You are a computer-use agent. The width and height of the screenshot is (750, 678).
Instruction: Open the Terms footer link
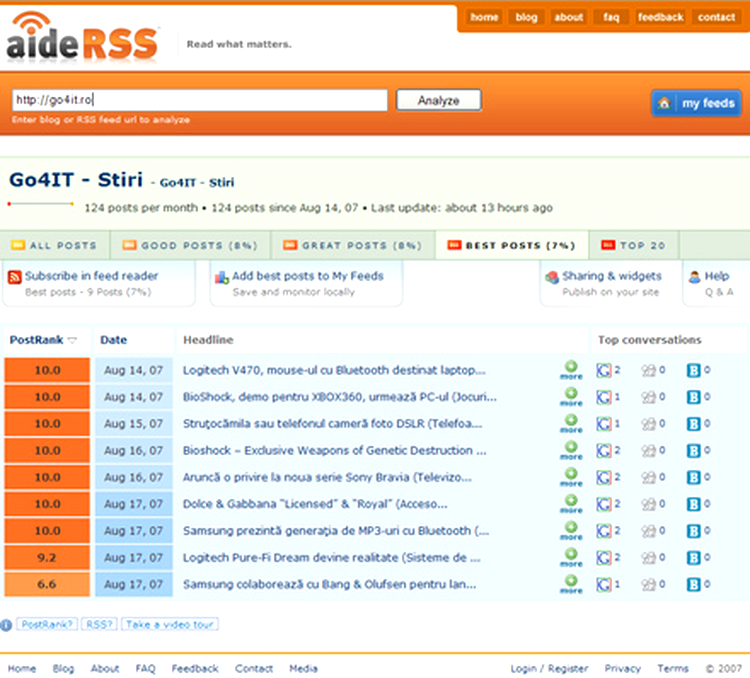(673, 668)
